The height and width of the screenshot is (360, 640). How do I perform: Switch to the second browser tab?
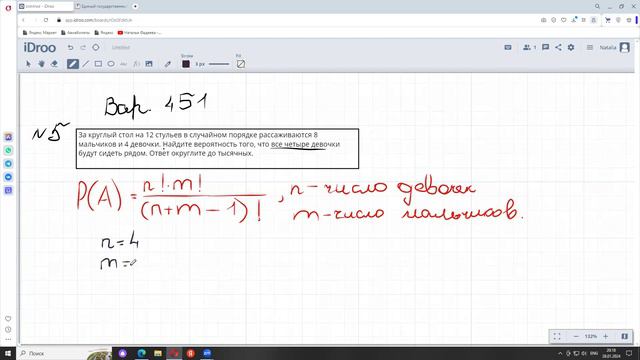point(101,7)
